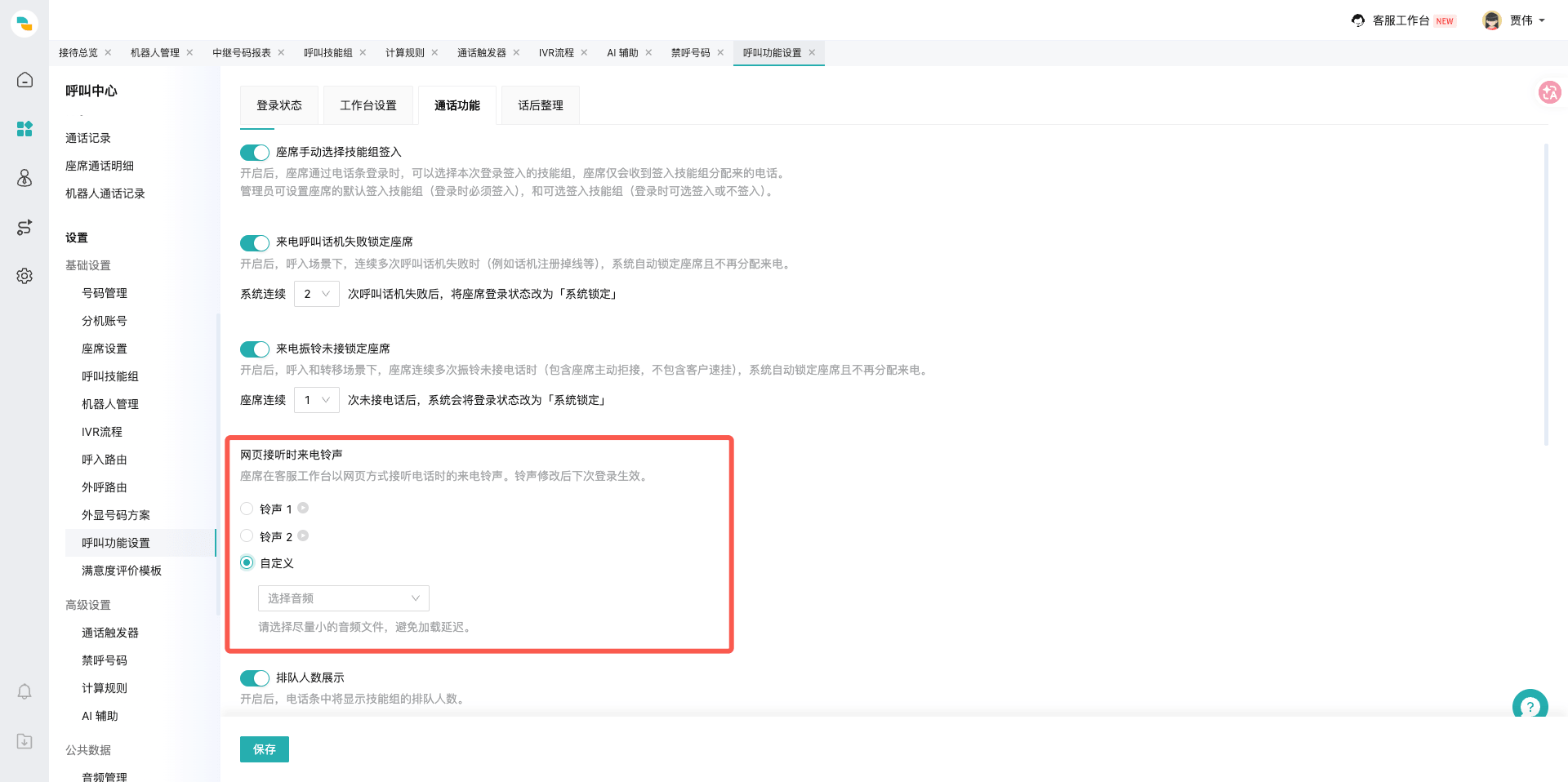Open 外呼路由 in sidebar
Image resolution: width=1568 pixels, height=782 pixels.
(x=105, y=487)
